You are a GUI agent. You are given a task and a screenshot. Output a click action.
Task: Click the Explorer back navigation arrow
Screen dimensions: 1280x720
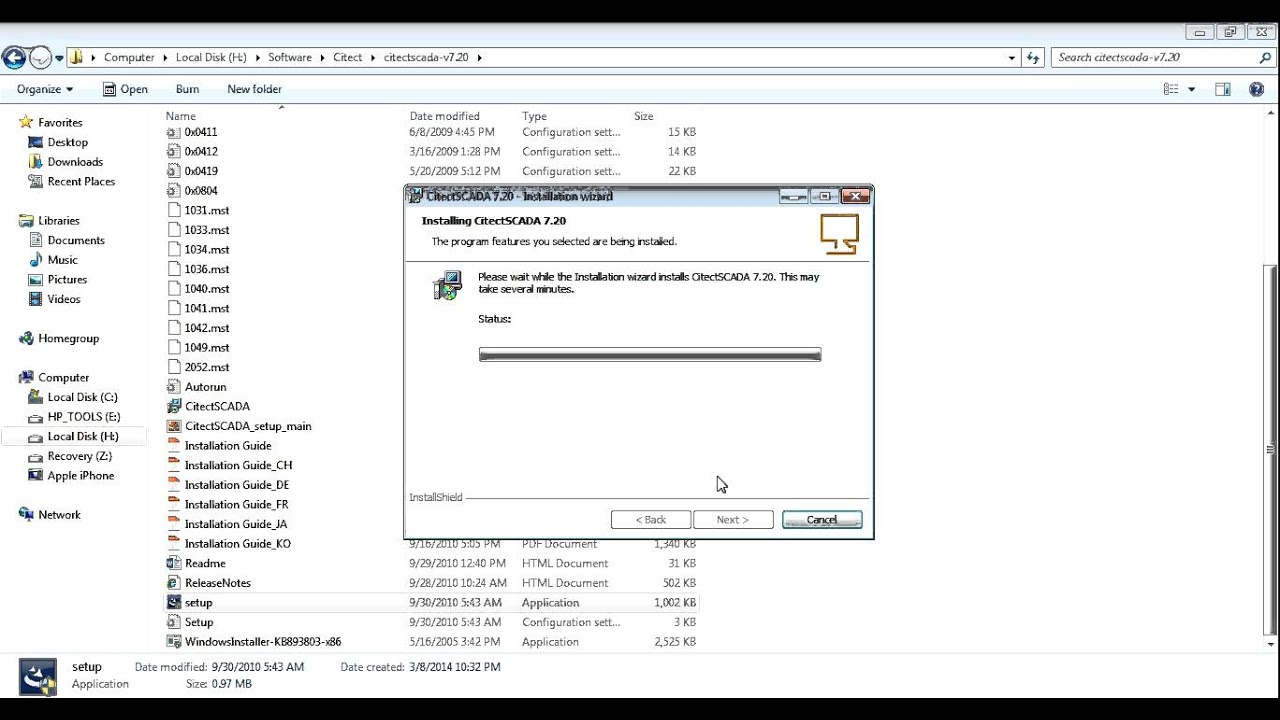(x=14, y=57)
